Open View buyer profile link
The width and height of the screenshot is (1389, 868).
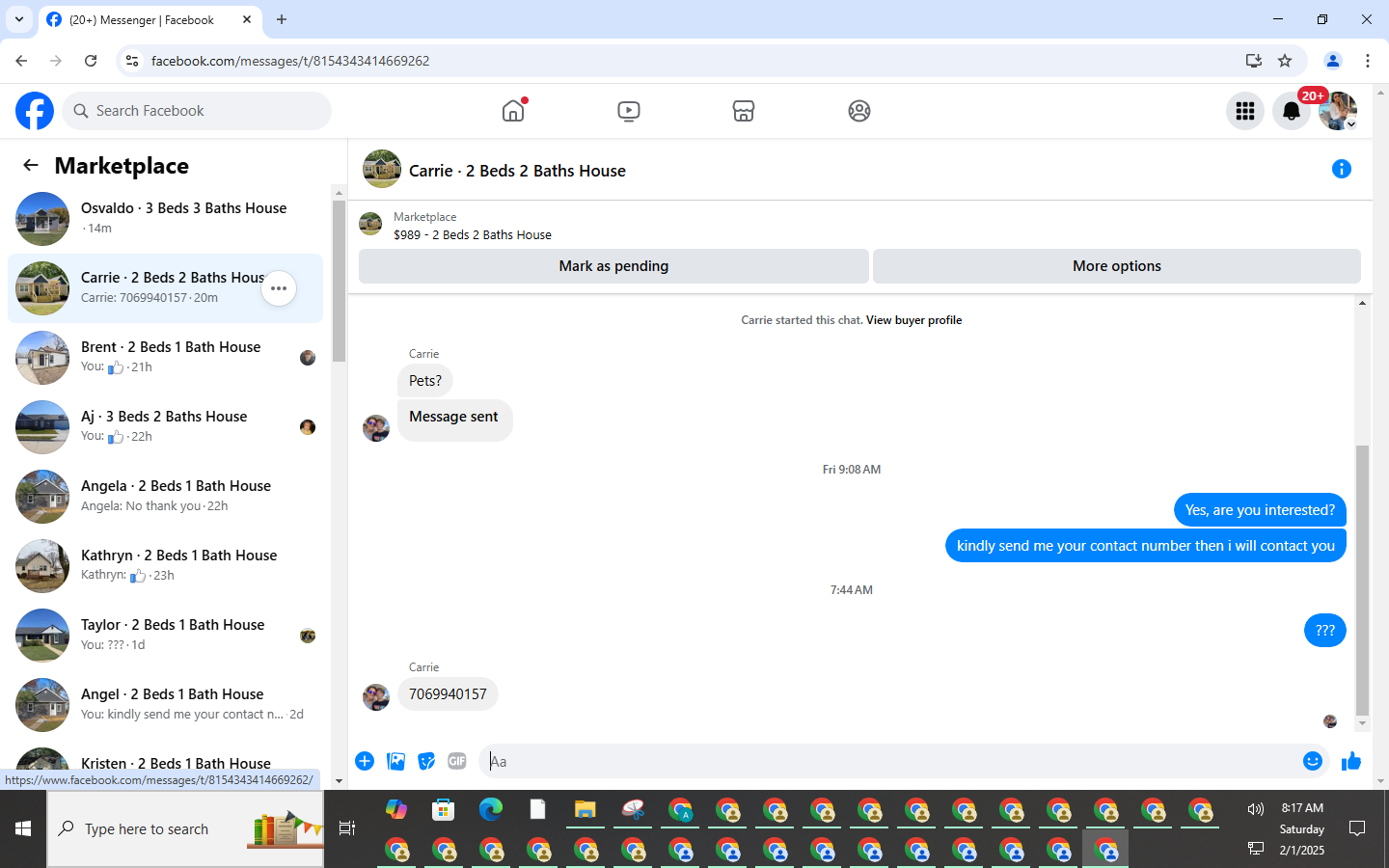point(913,320)
